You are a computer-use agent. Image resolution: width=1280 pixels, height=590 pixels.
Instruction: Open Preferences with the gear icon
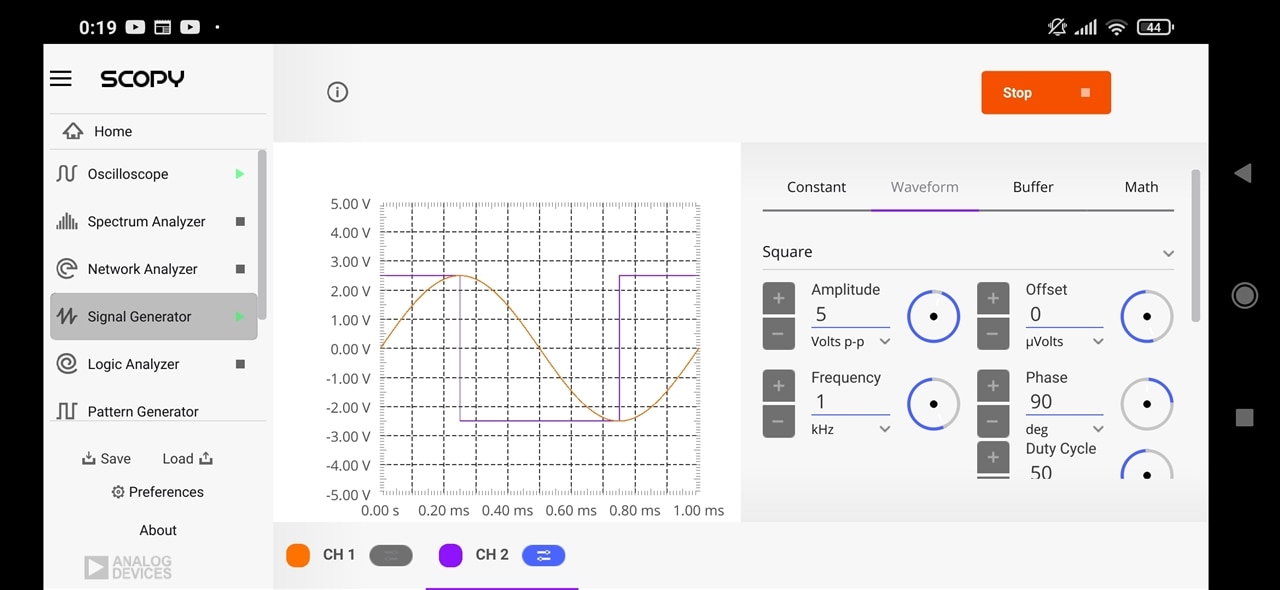click(157, 492)
